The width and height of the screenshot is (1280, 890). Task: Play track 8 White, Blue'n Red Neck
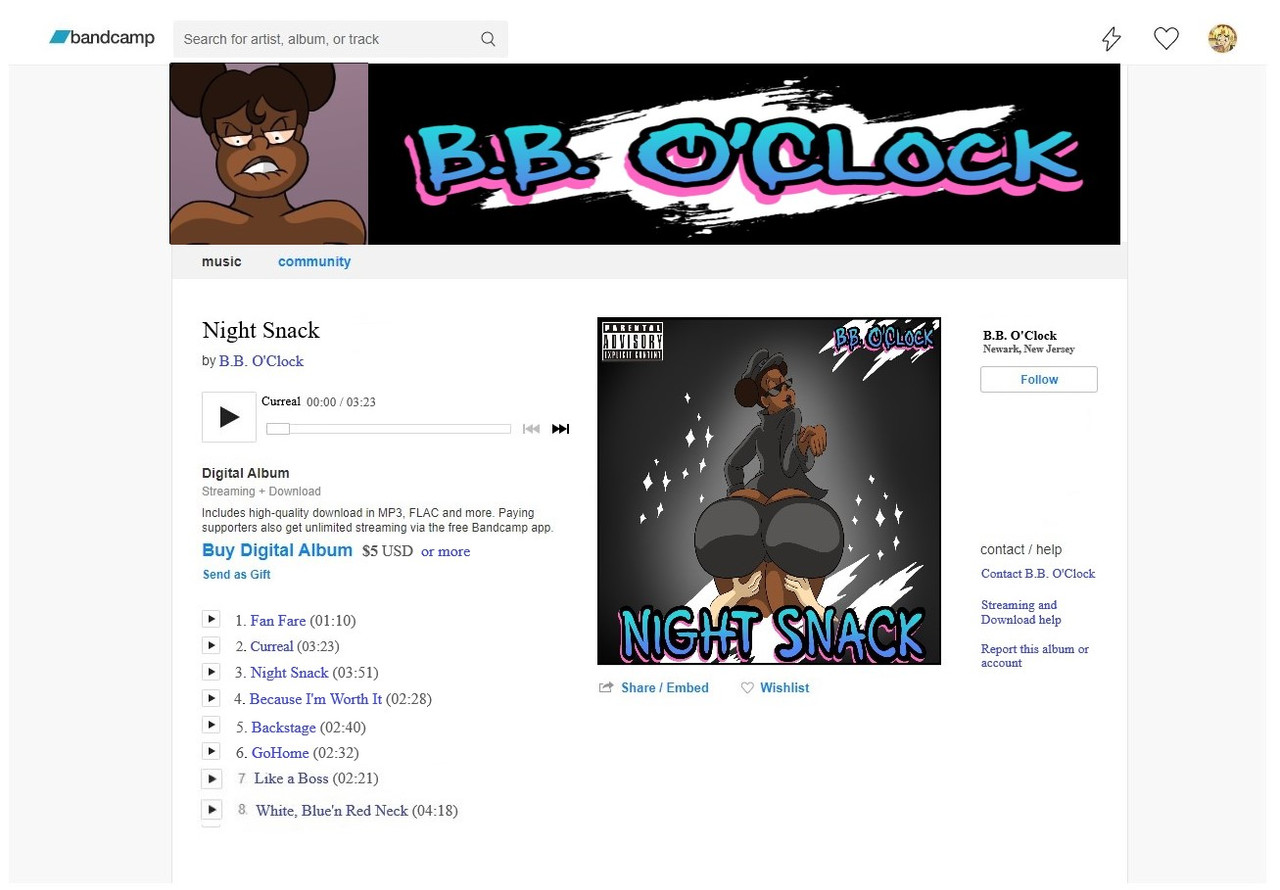click(x=211, y=809)
